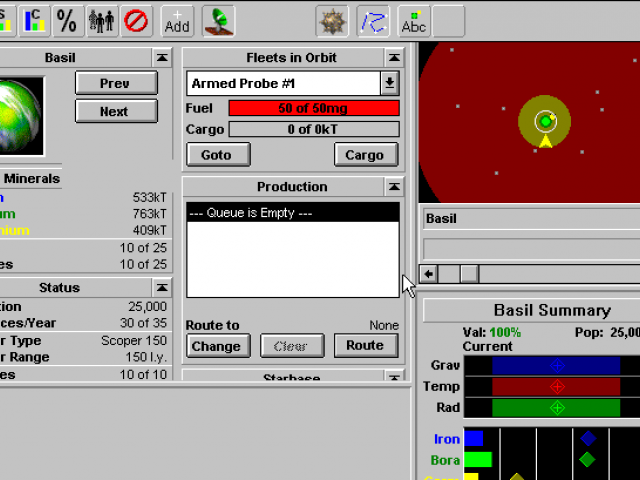
Task: Click the horizontal scrollbar thumb below the map
Action: pyautogui.click(x=469, y=274)
